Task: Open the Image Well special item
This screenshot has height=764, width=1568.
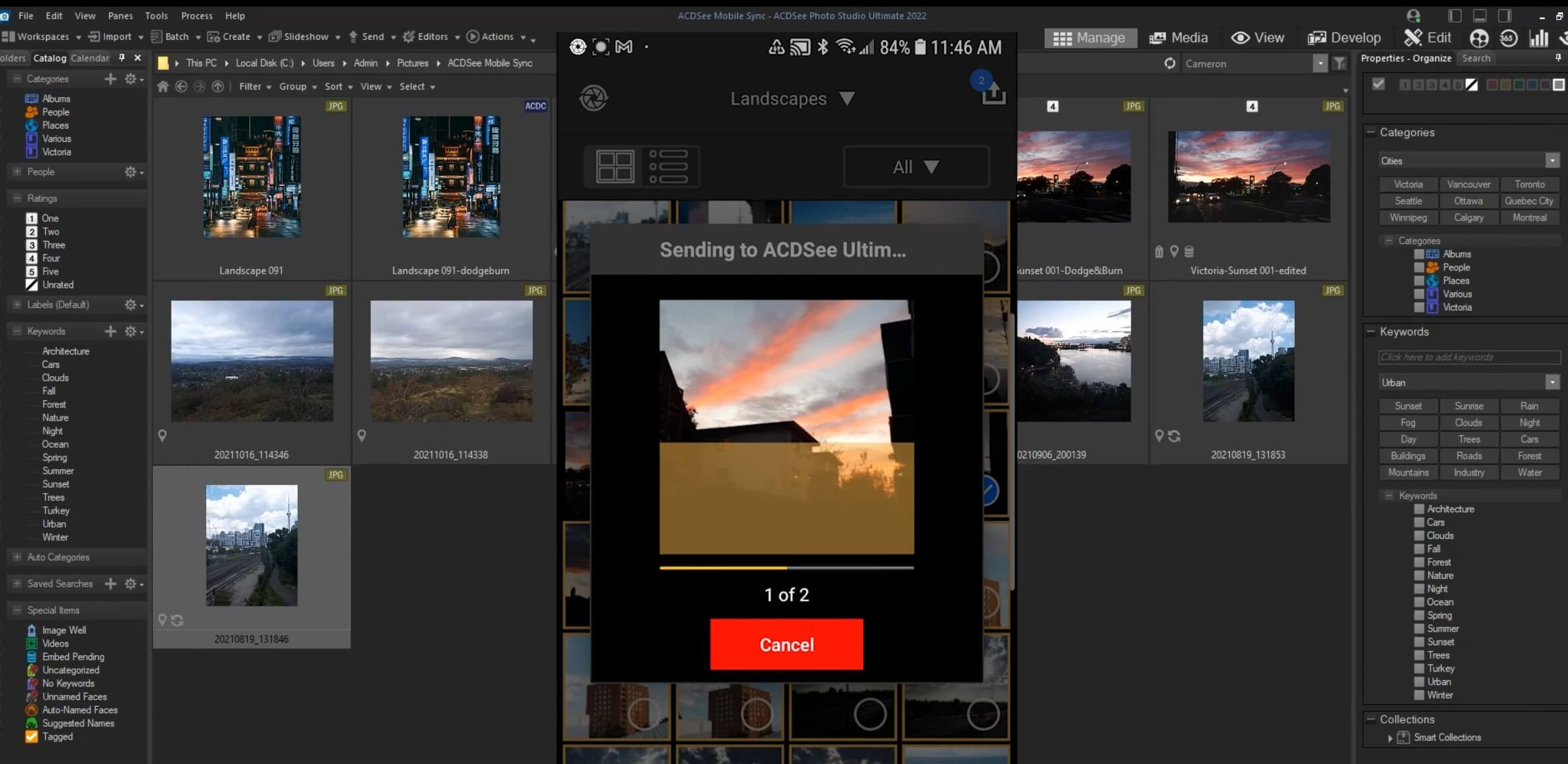Action: (56, 630)
